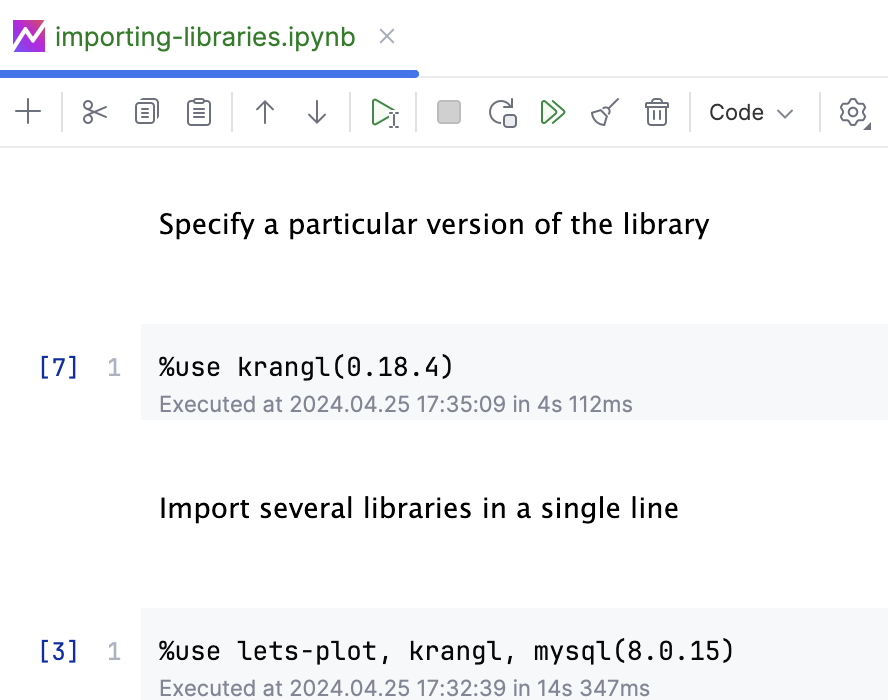Screen dimensions: 888x700
Task: Stop kernel execution
Action: (x=448, y=112)
